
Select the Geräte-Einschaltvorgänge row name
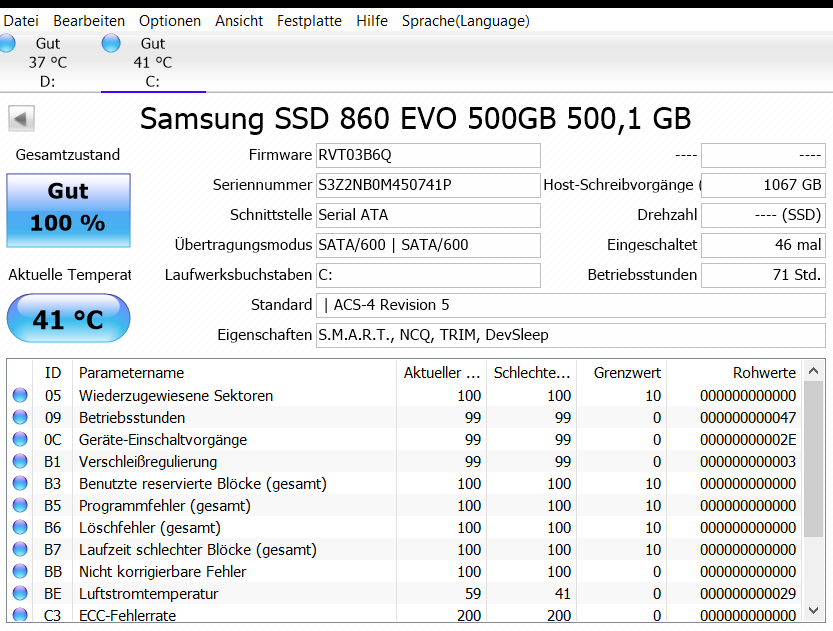coord(163,440)
